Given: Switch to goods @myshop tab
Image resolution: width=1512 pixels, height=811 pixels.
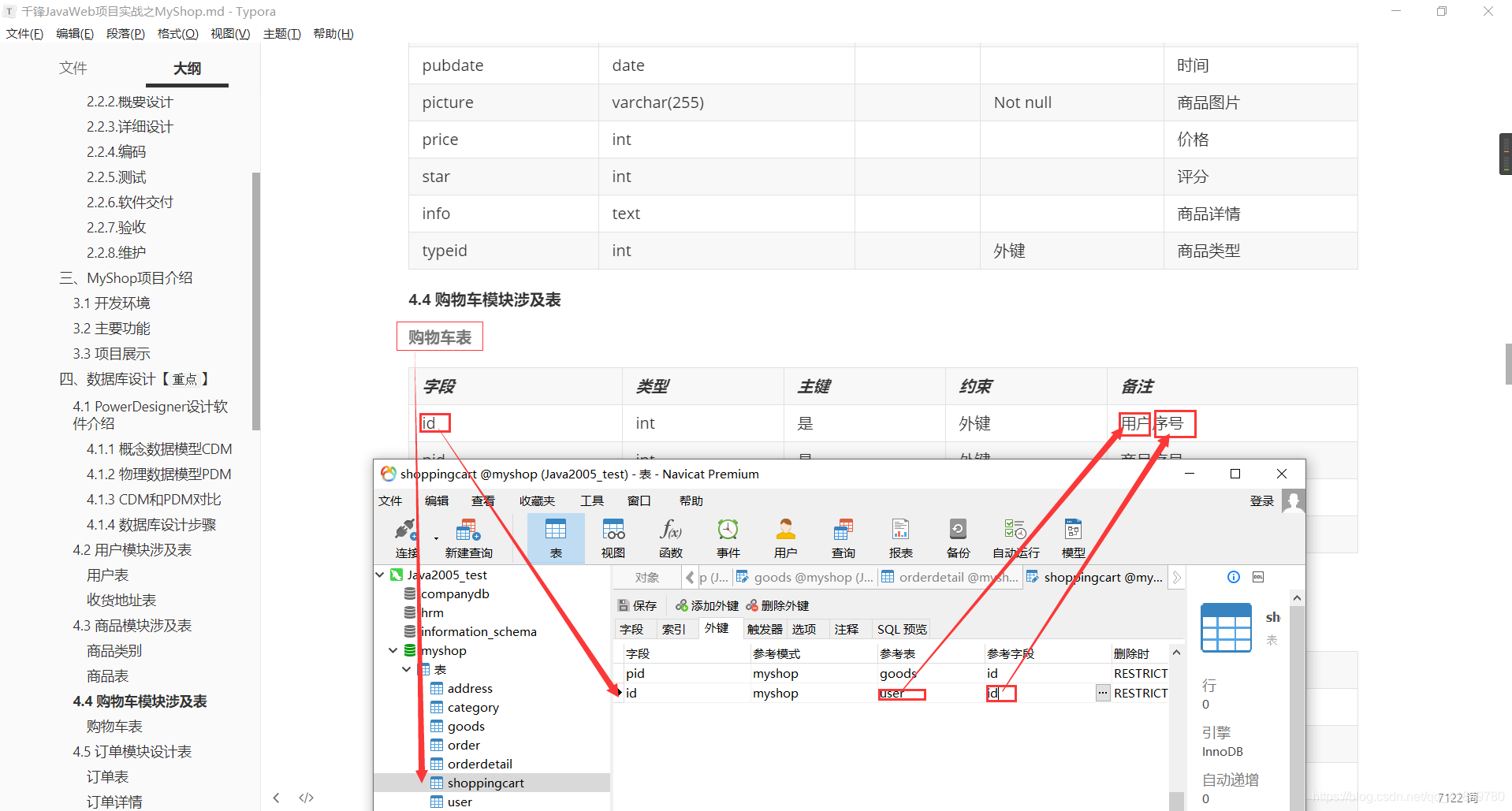Looking at the screenshot, I should [805, 577].
